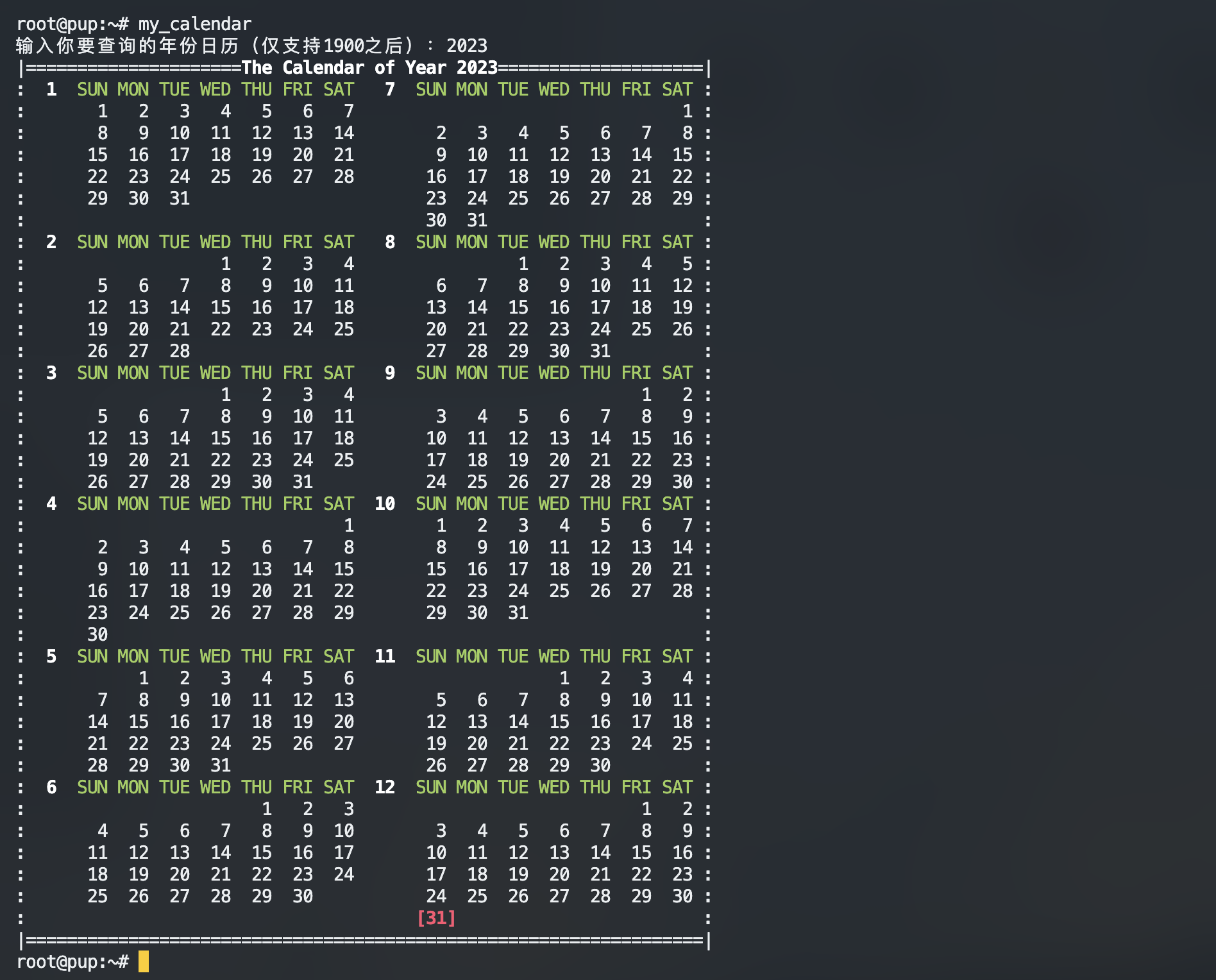The width and height of the screenshot is (1216, 980).
Task: Click the month number 1 label
Action: pyautogui.click(x=51, y=89)
